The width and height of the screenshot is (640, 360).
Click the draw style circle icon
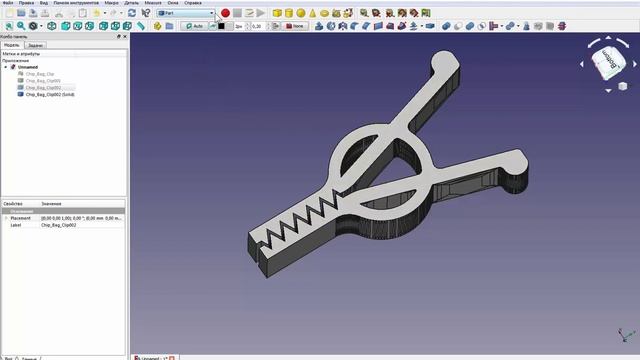pos(33,26)
